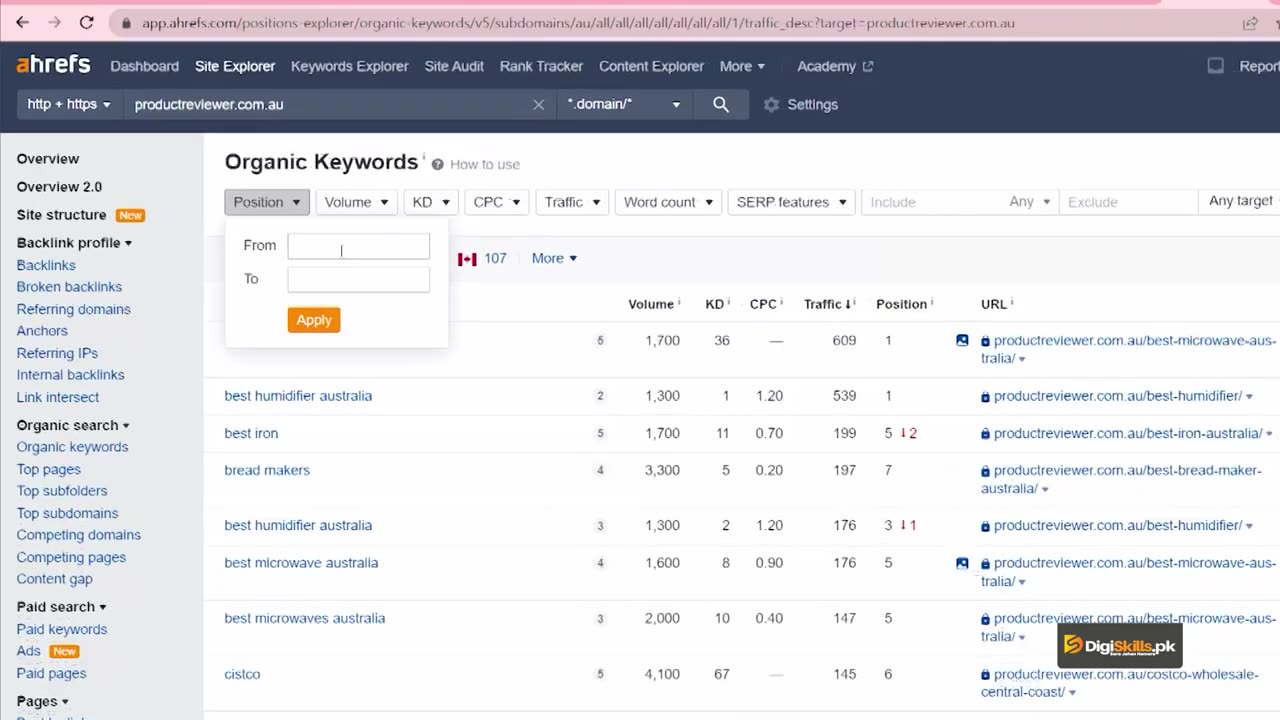
Task: Open Content gap in sidebar
Action: click(54, 579)
